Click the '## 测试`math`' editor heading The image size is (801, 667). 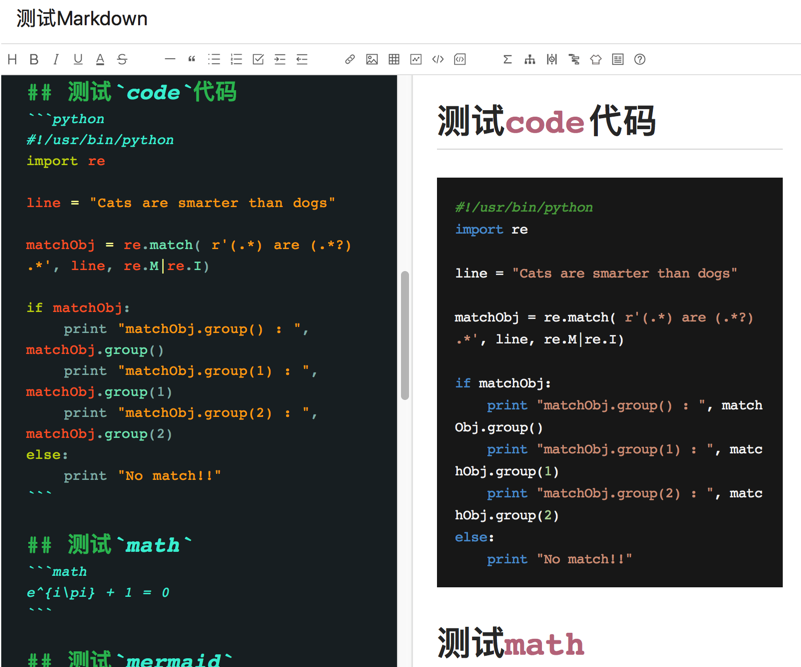110,544
